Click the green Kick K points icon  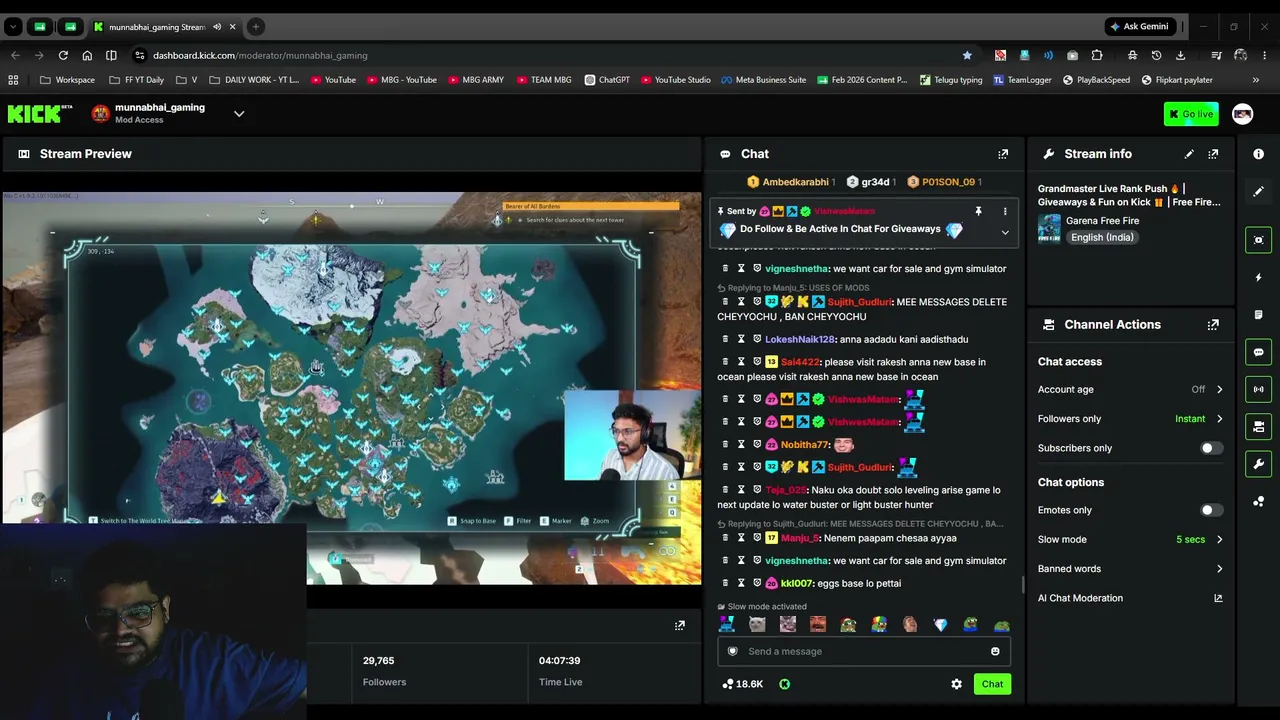click(x=784, y=684)
